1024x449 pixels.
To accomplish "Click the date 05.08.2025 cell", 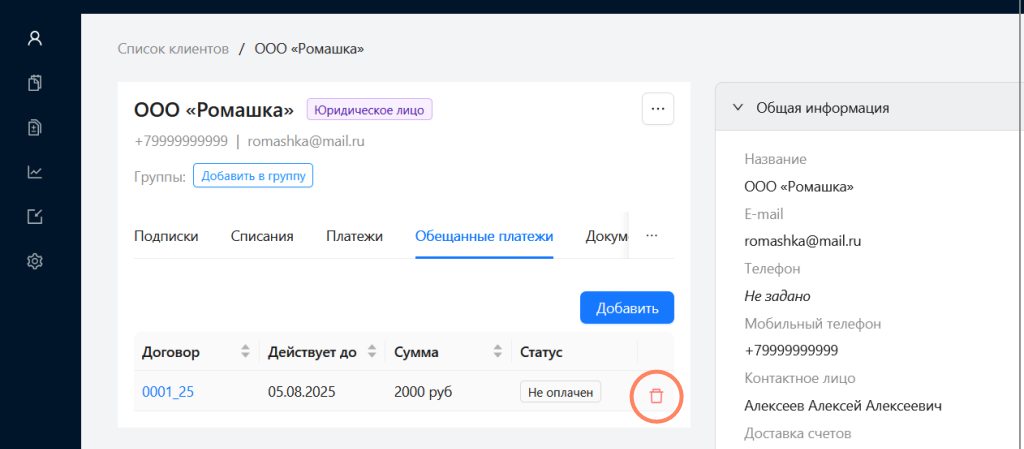I will point(301,392).
